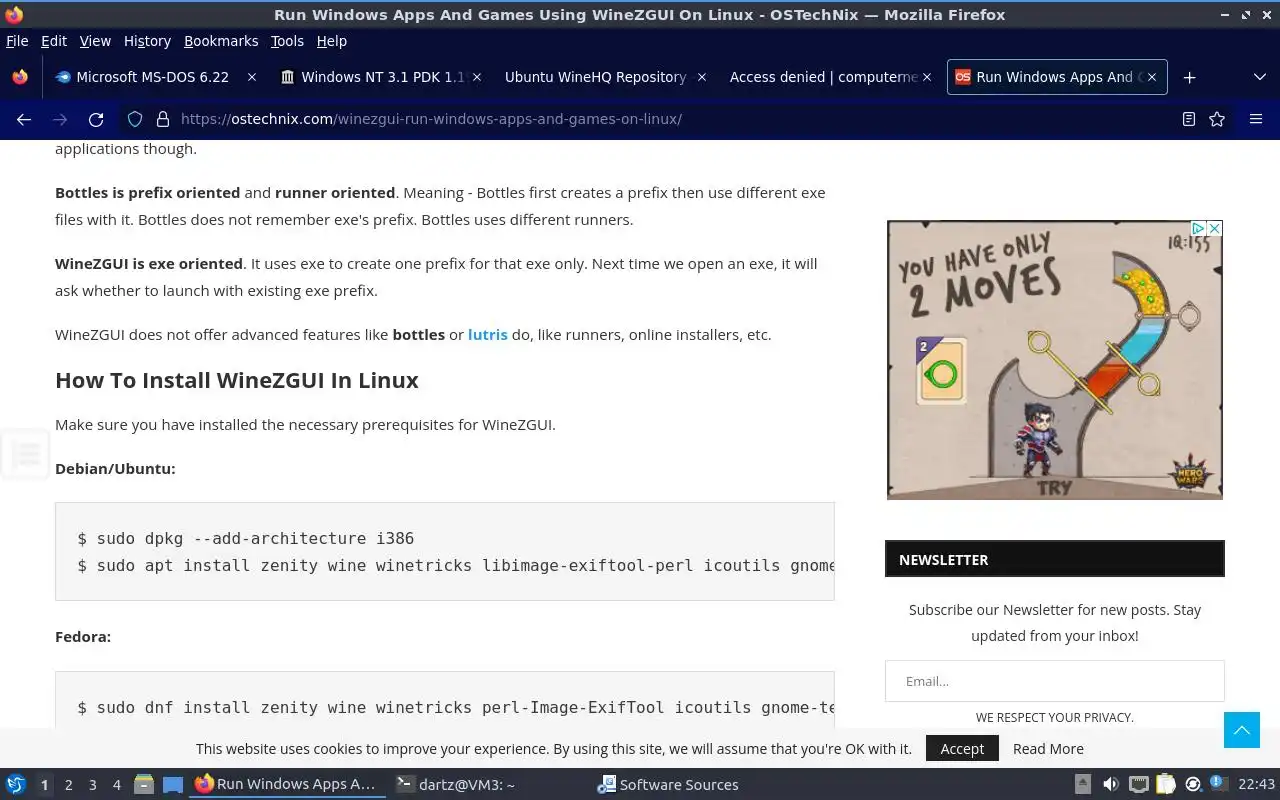Switch to workspace 1

pos(44,785)
